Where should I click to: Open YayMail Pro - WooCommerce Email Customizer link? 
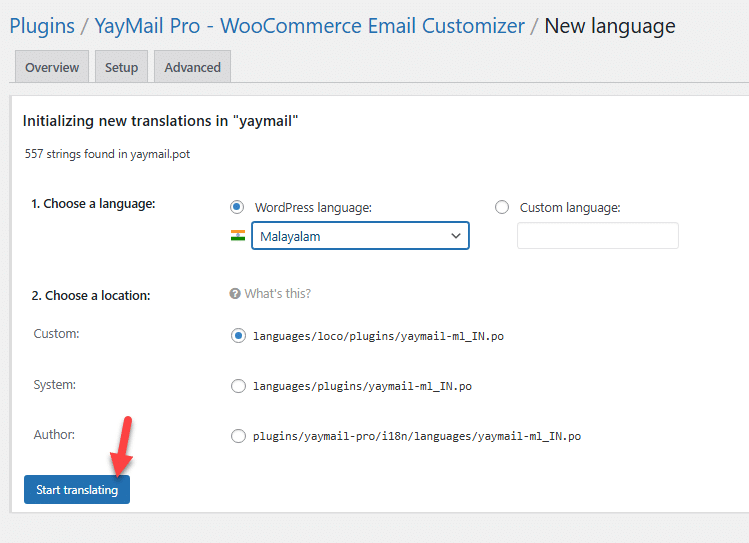pos(310,26)
